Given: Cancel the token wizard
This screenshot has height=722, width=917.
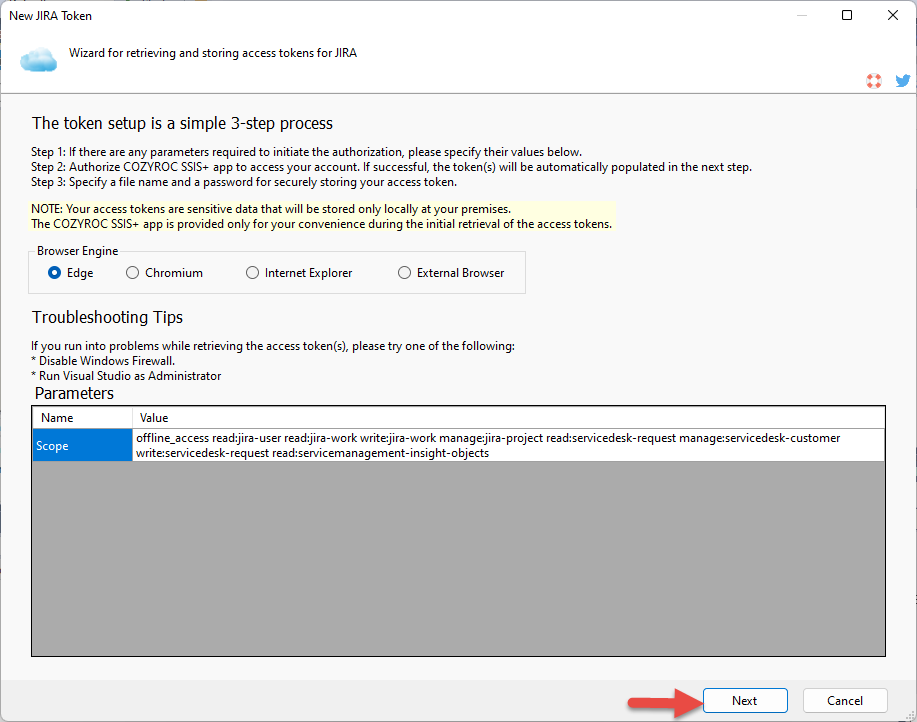Looking at the screenshot, I should 845,700.
